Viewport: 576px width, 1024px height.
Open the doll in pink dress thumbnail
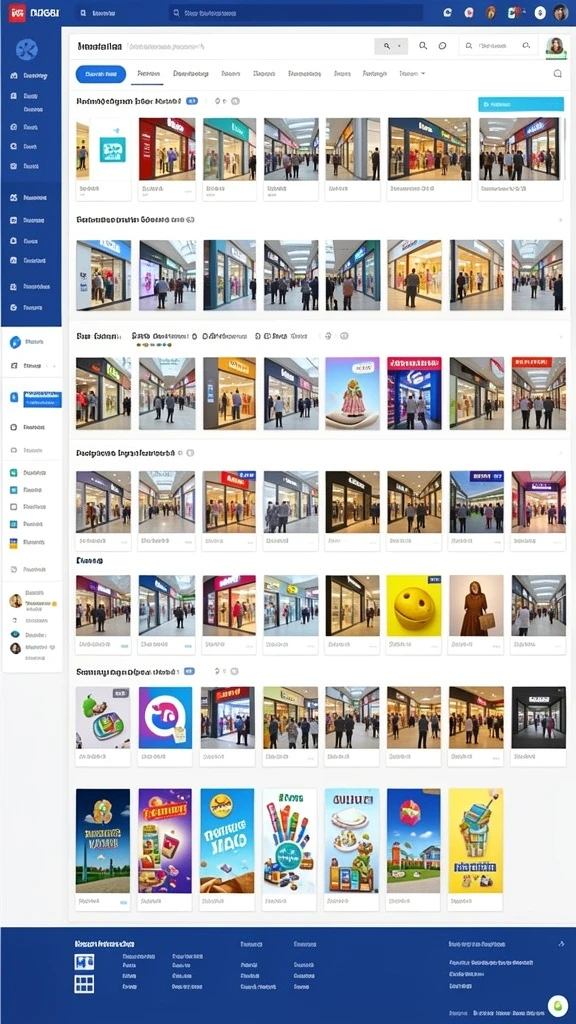tap(352, 393)
